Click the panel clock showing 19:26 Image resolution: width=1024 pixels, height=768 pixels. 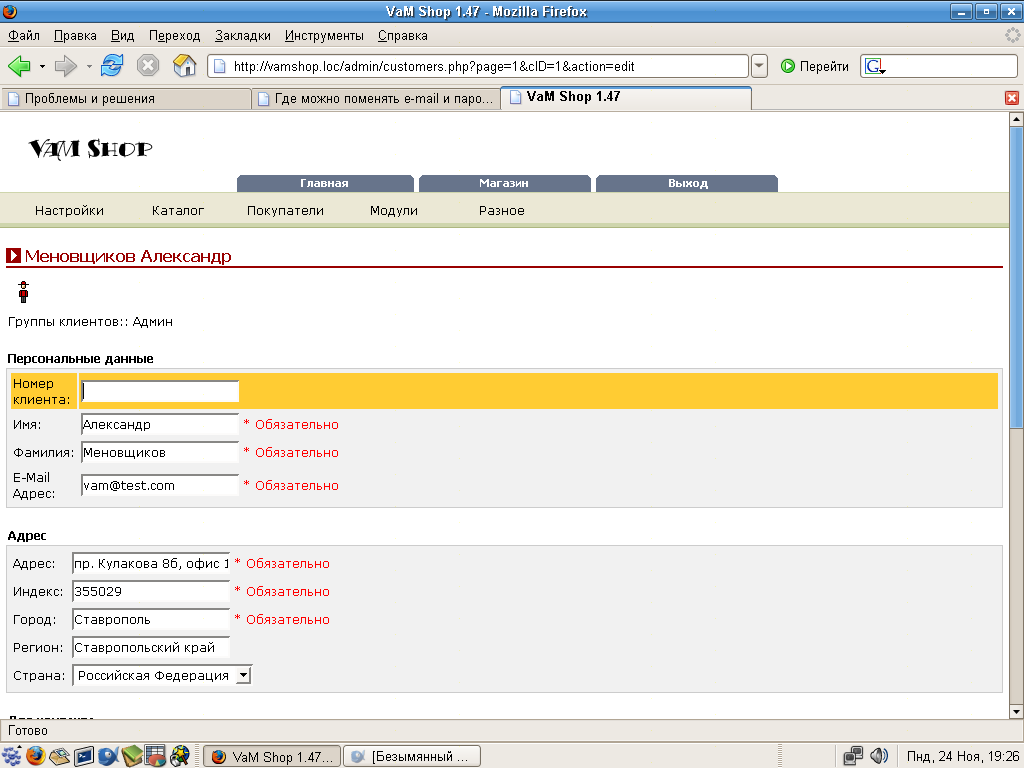[963, 756]
